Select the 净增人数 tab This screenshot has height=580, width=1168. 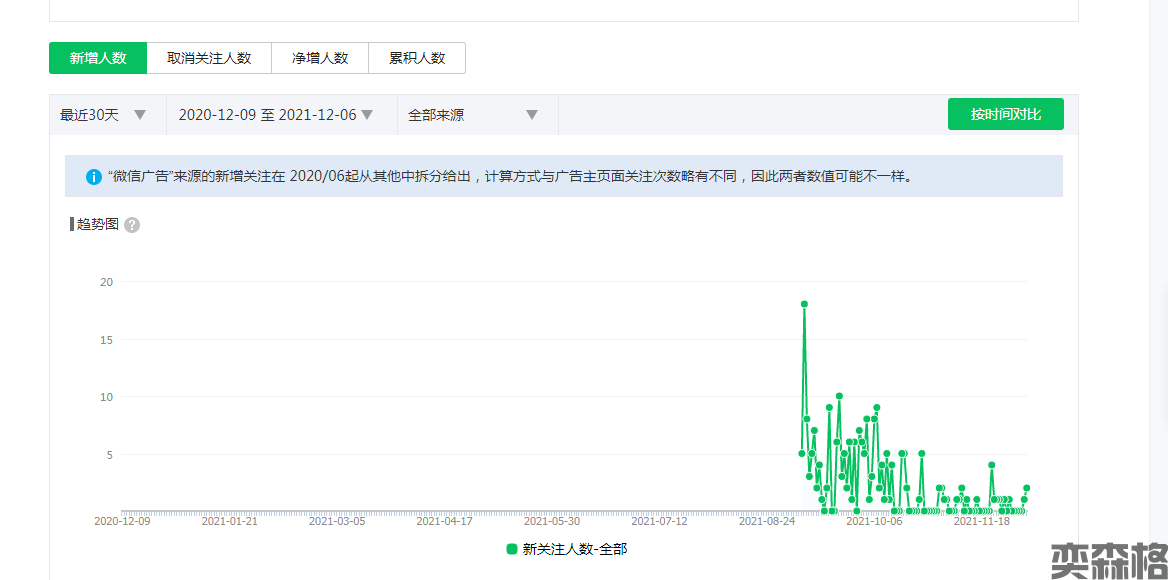(320, 58)
